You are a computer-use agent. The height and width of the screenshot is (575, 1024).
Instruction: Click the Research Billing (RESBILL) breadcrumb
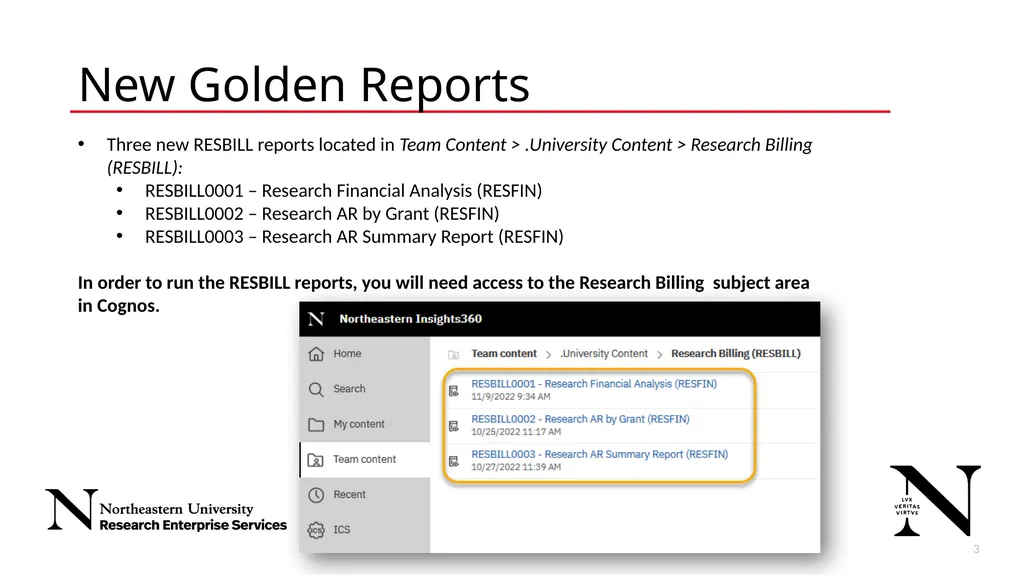(x=736, y=353)
